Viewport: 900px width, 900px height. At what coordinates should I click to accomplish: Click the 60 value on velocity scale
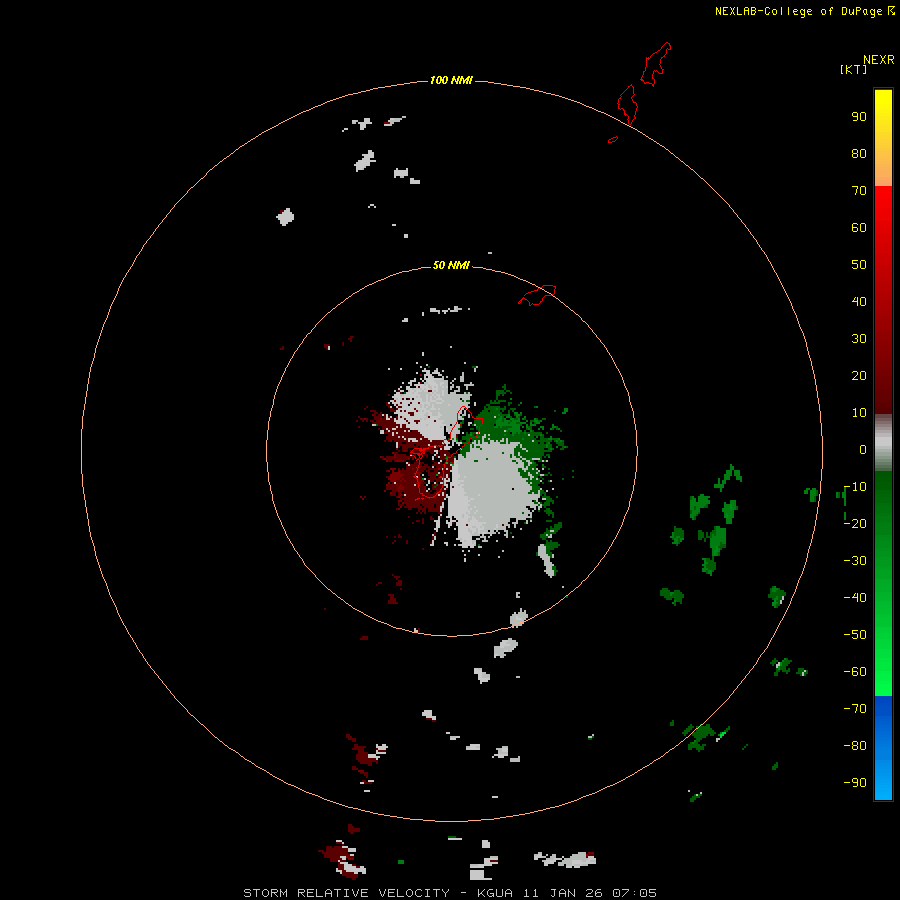[859, 228]
